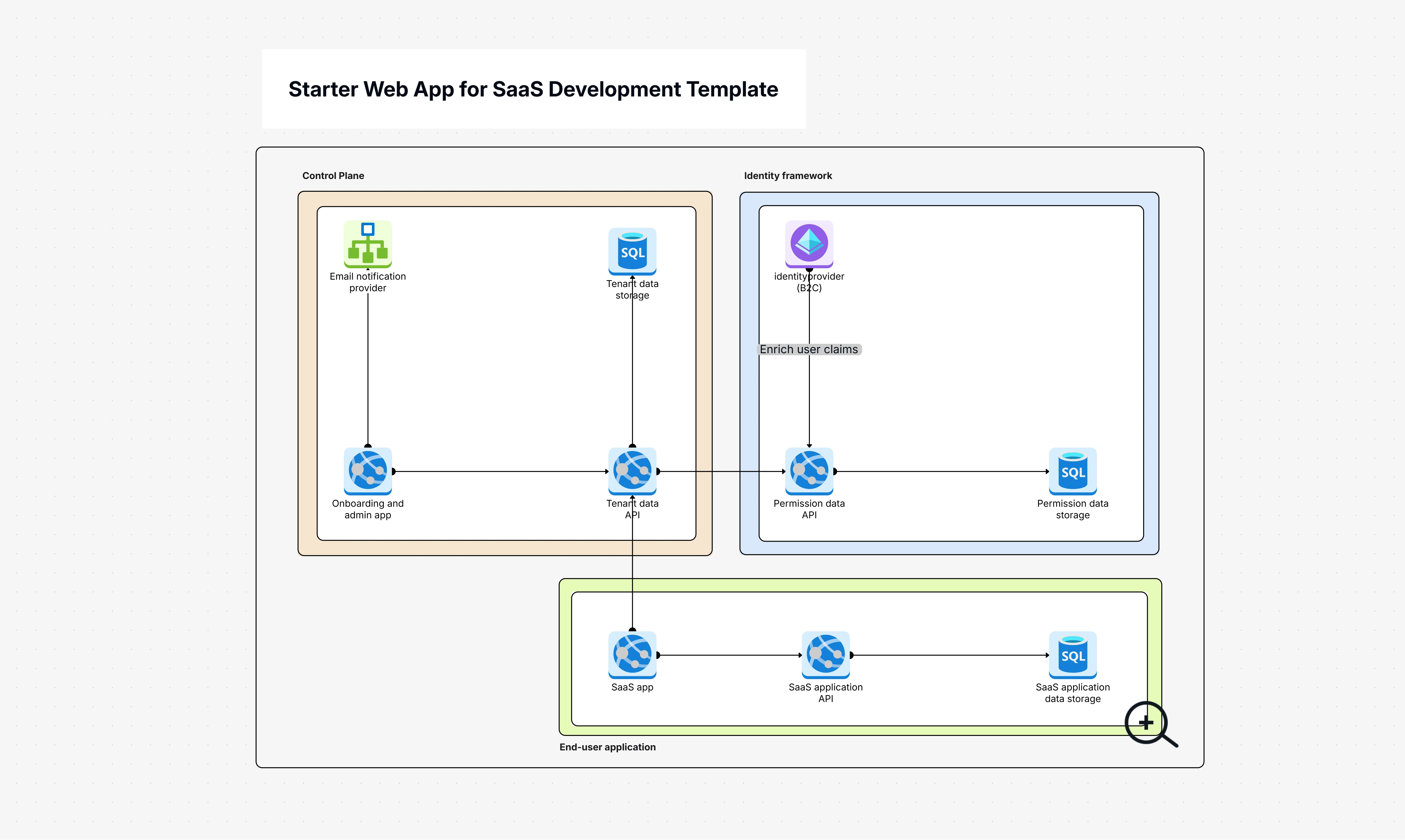The height and width of the screenshot is (840, 1405).
Task: Select the Tenant data storage SQL icon
Action: 632,251
